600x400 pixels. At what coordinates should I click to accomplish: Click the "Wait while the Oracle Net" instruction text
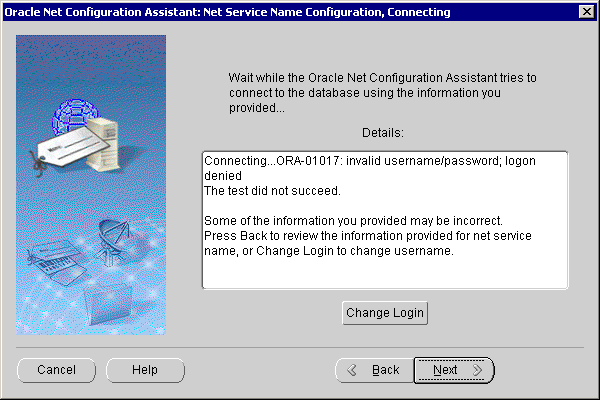pyautogui.click(x=383, y=77)
